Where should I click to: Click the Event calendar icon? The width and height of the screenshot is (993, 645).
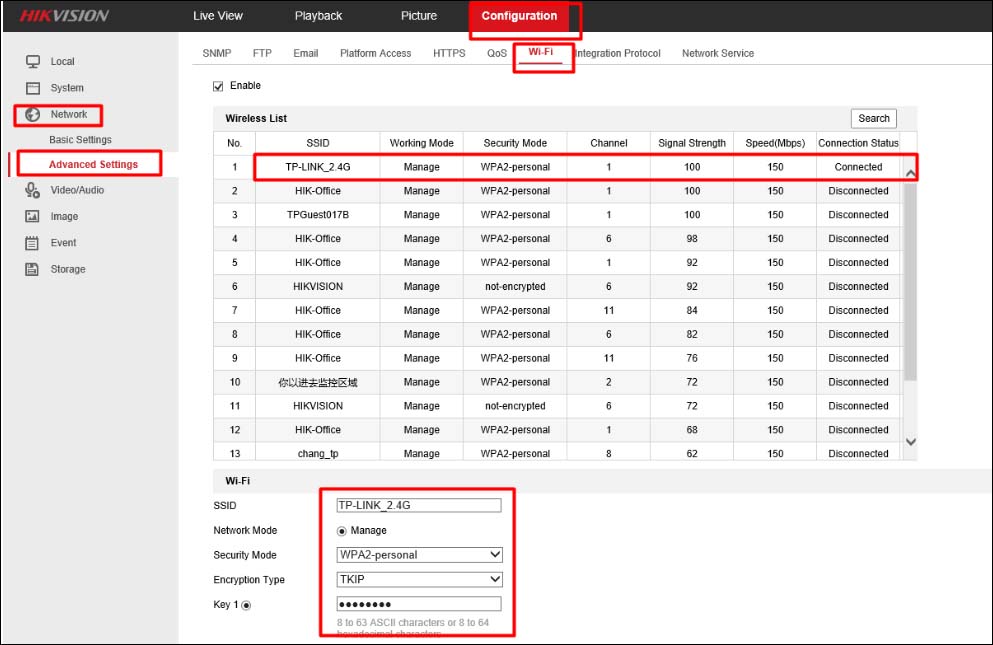[x=32, y=243]
